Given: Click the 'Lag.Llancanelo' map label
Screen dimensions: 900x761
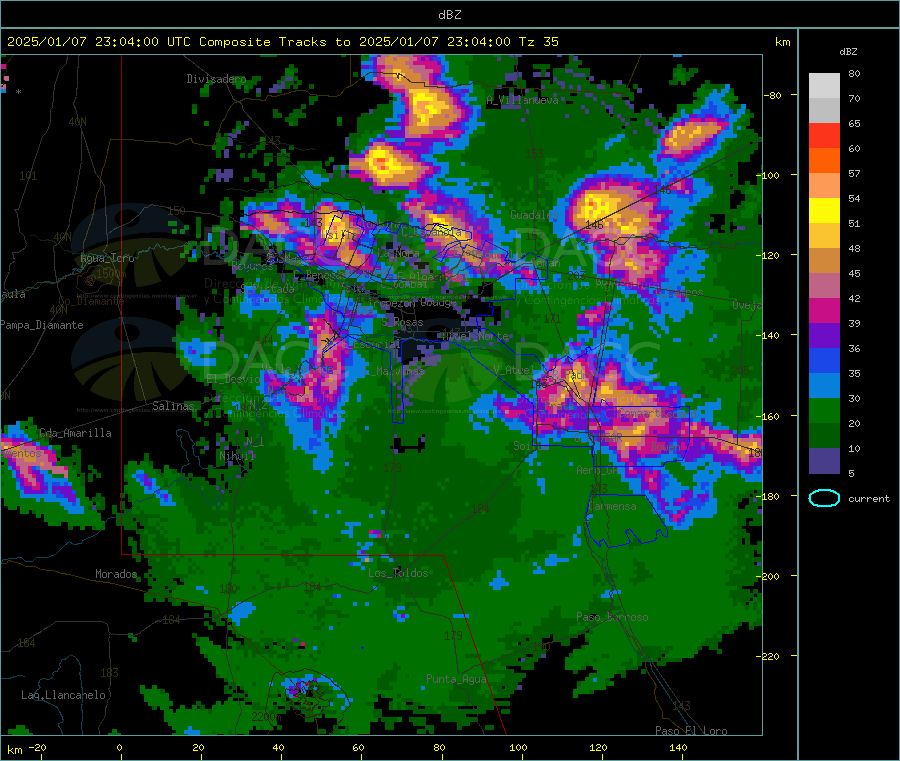Looking at the screenshot, I should (x=63, y=695).
